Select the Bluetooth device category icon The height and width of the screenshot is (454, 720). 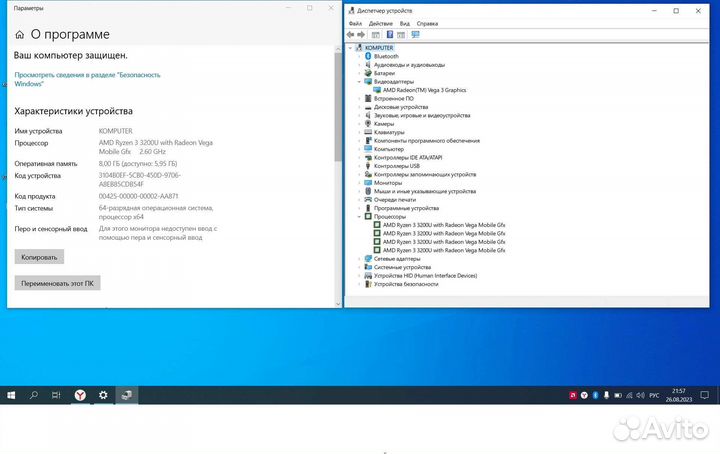click(x=368, y=57)
